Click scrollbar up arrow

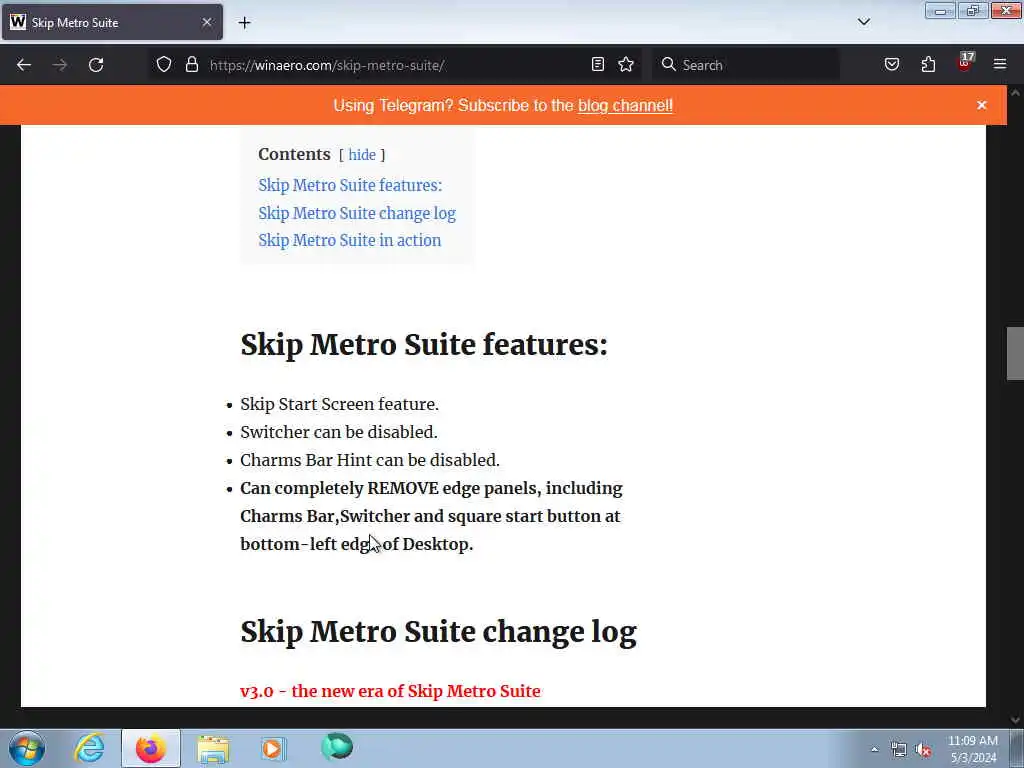(1015, 93)
